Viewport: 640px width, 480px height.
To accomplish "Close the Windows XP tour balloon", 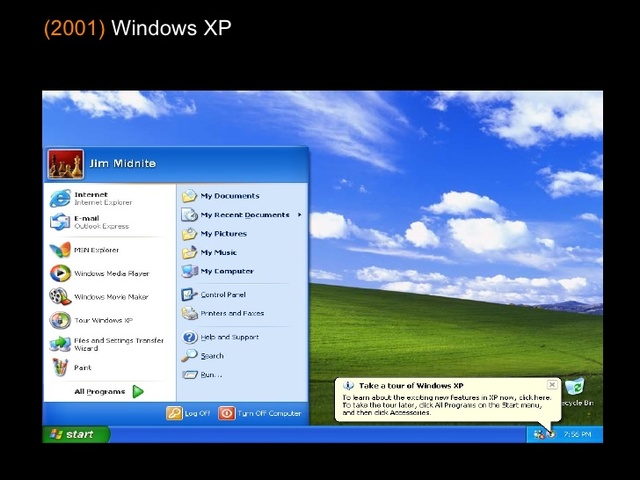I will pyautogui.click(x=552, y=384).
